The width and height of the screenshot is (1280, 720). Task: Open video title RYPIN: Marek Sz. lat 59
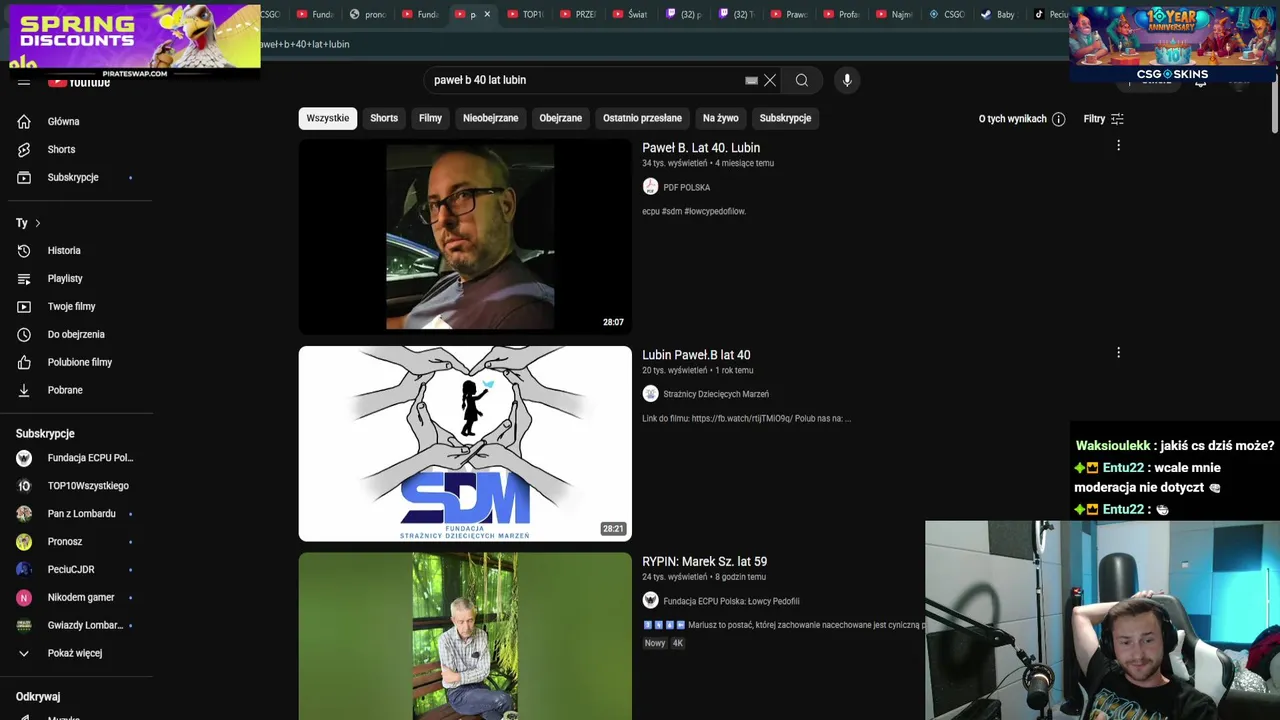(x=704, y=562)
